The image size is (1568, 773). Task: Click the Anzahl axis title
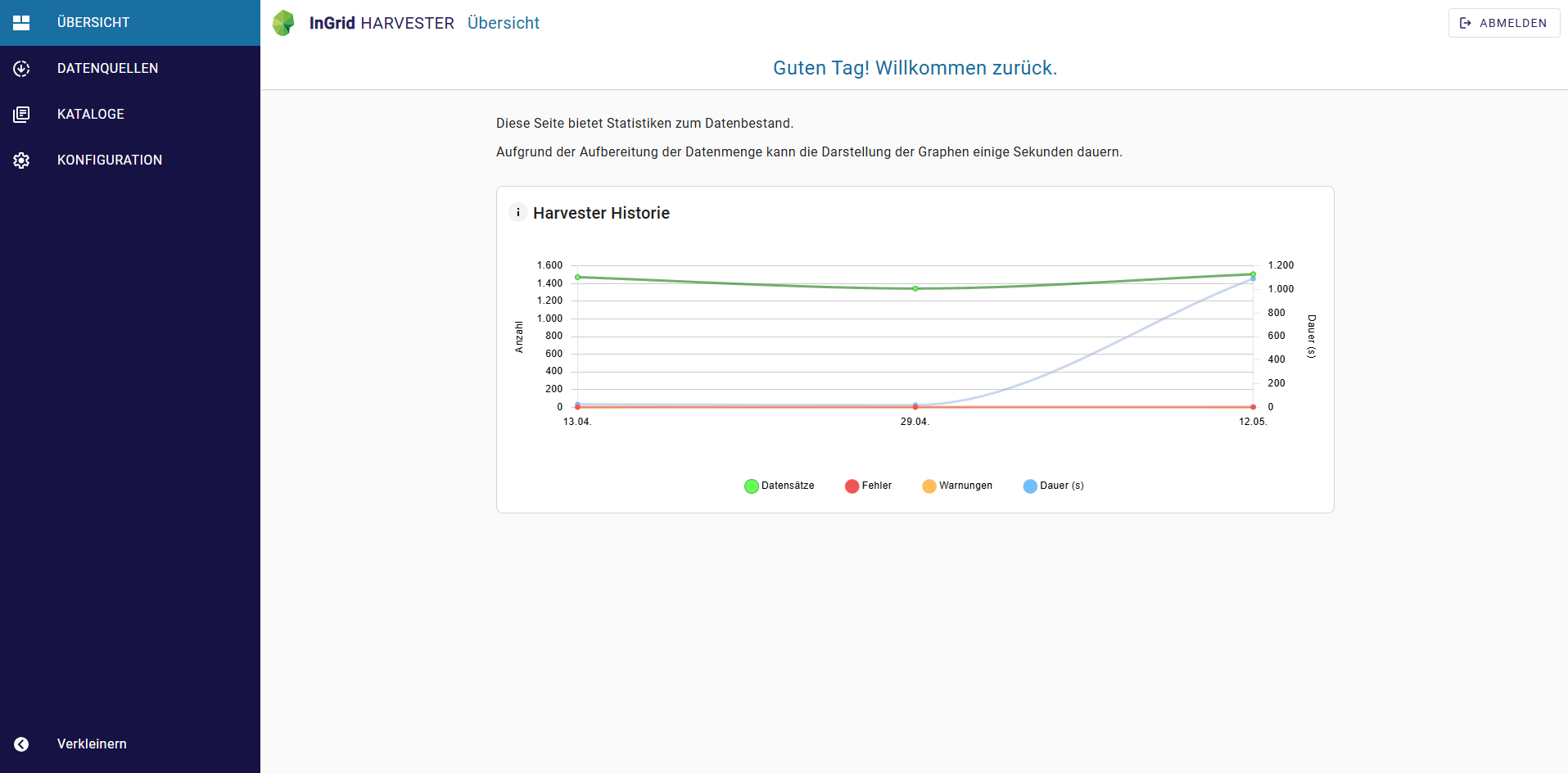[x=519, y=337]
